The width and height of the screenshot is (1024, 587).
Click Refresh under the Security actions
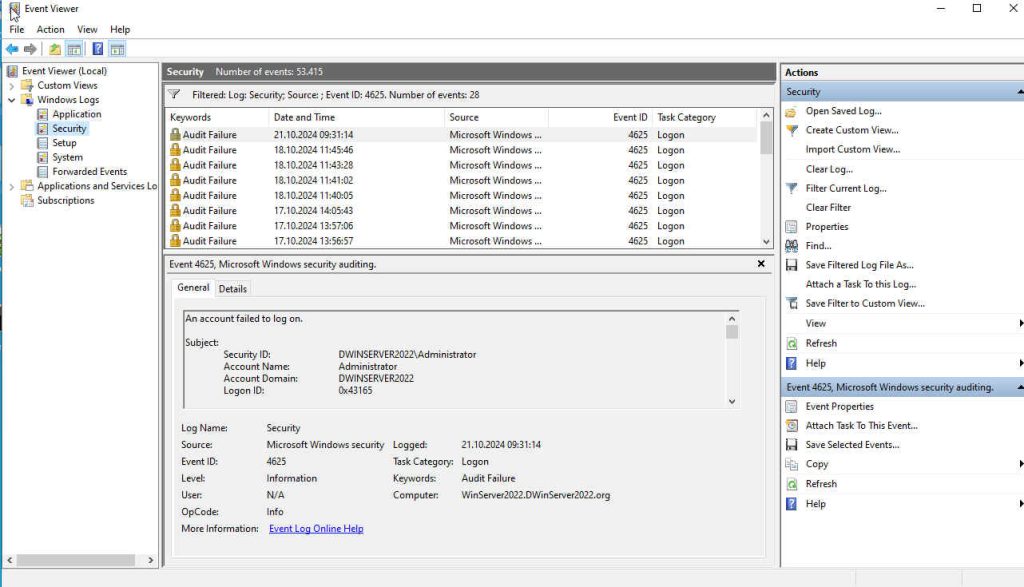822,342
